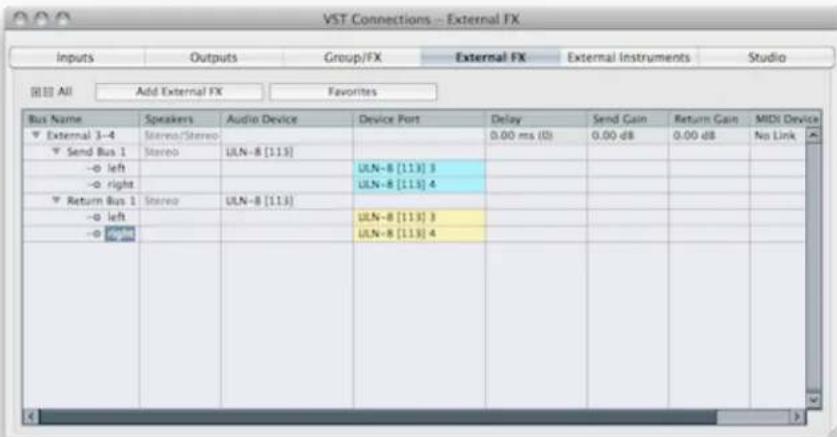837x437 pixels.
Task: Click the 0.00 ms delay value
Action: [x=536, y=136]
